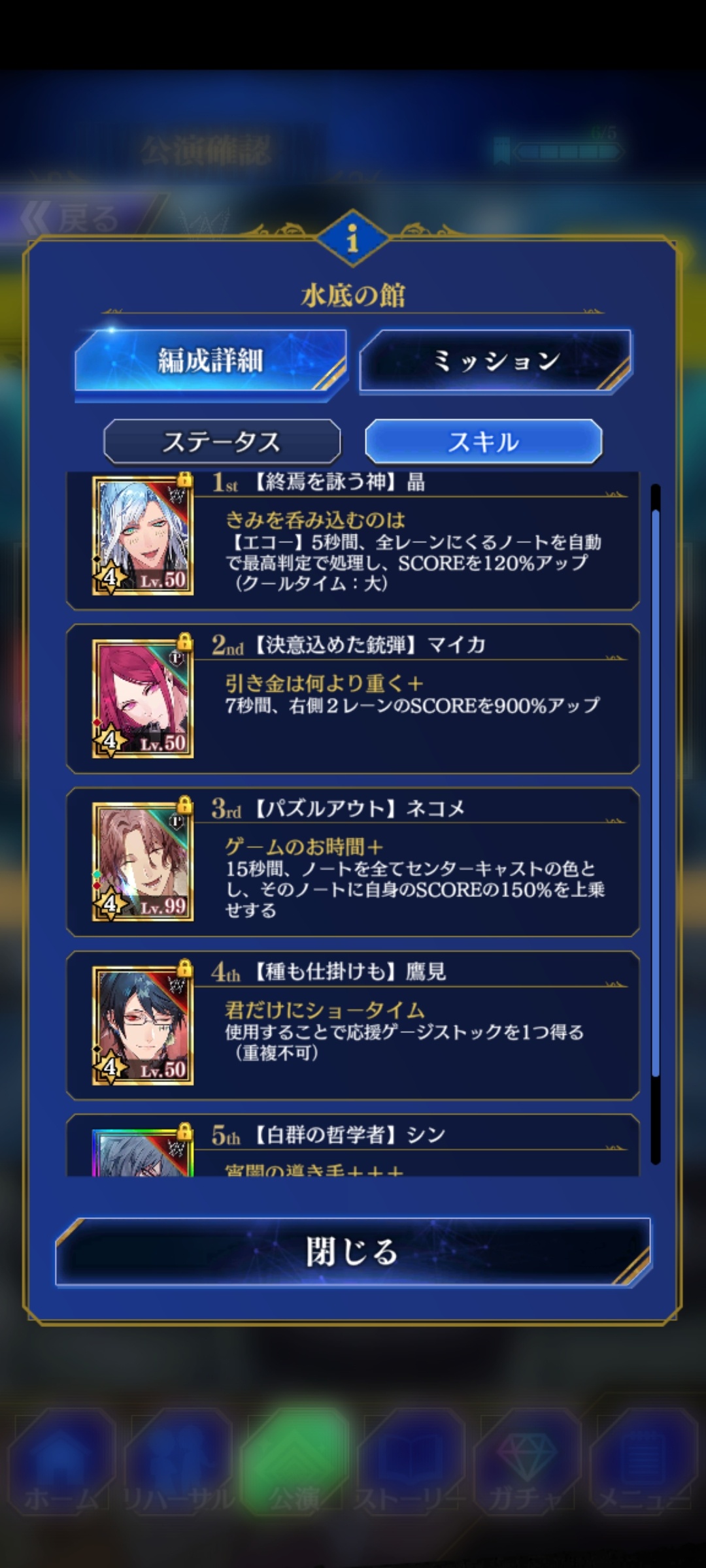
Task: Tap the マイカ character card portrait
Action: pos(143,699)
